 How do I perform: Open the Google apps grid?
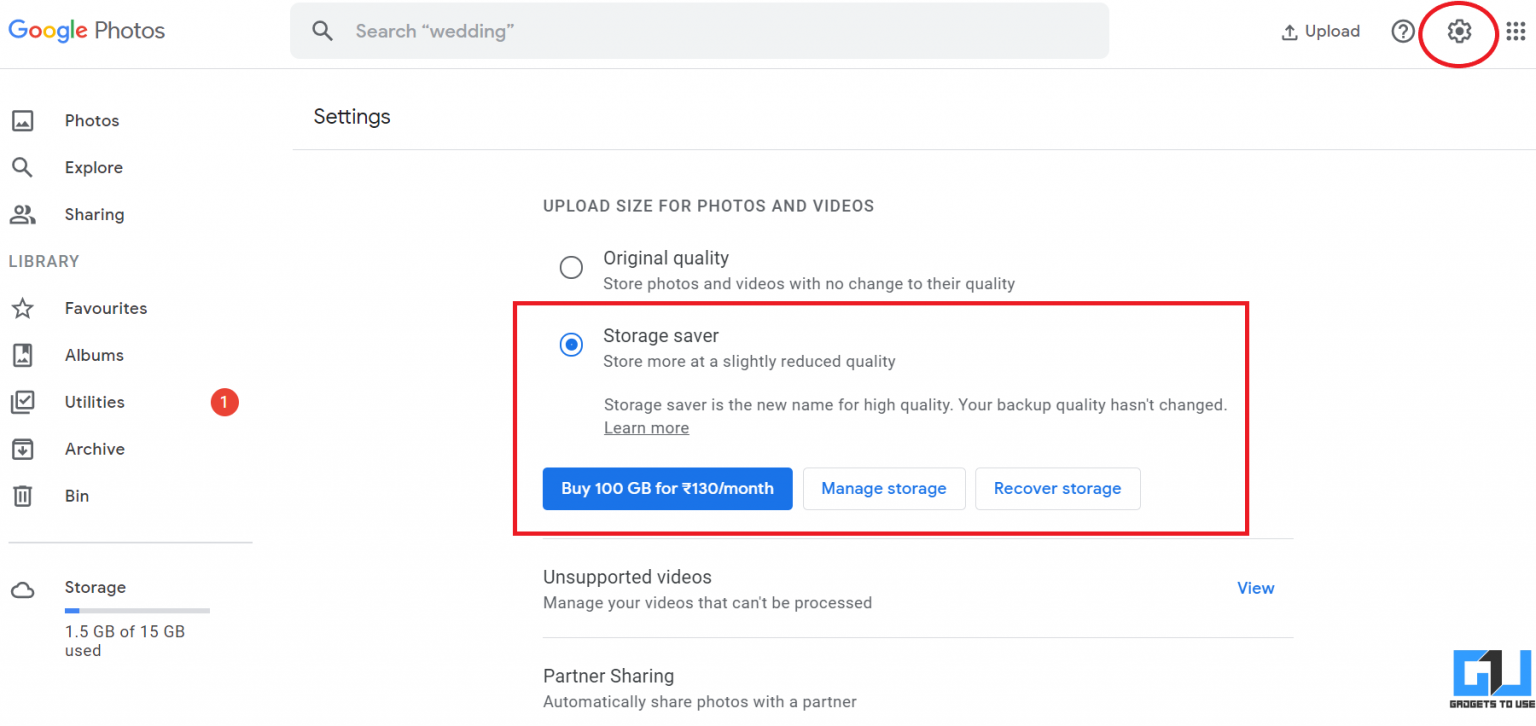pos(1516,31)
